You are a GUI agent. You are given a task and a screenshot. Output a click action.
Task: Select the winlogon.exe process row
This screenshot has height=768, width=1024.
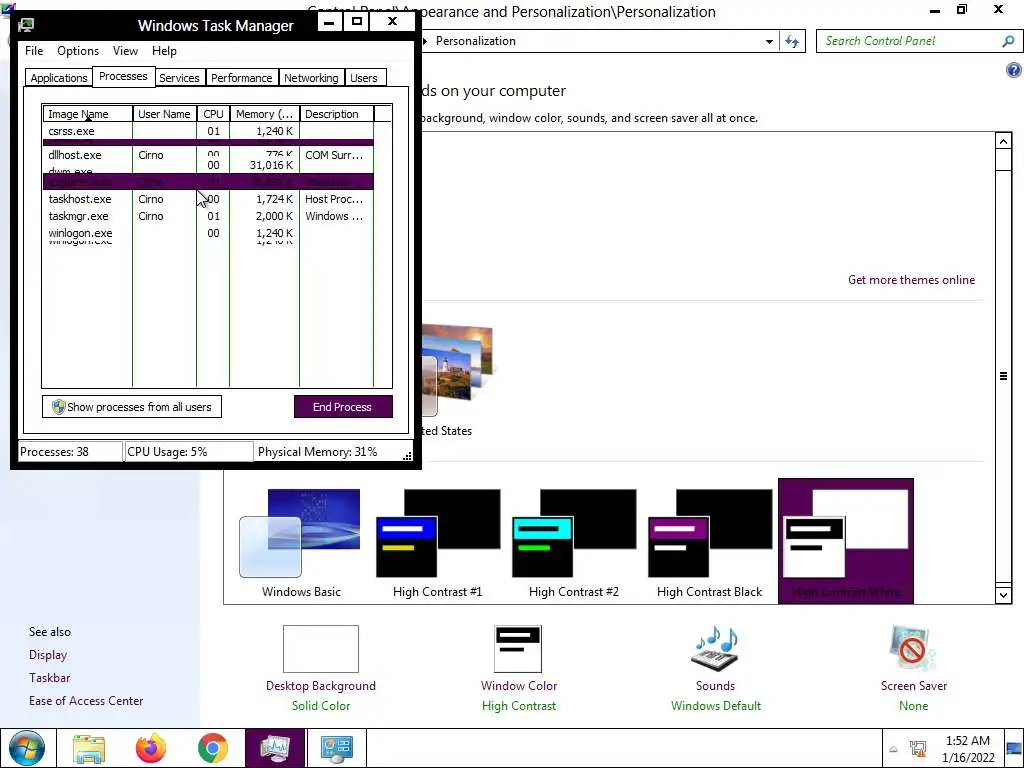208,233
